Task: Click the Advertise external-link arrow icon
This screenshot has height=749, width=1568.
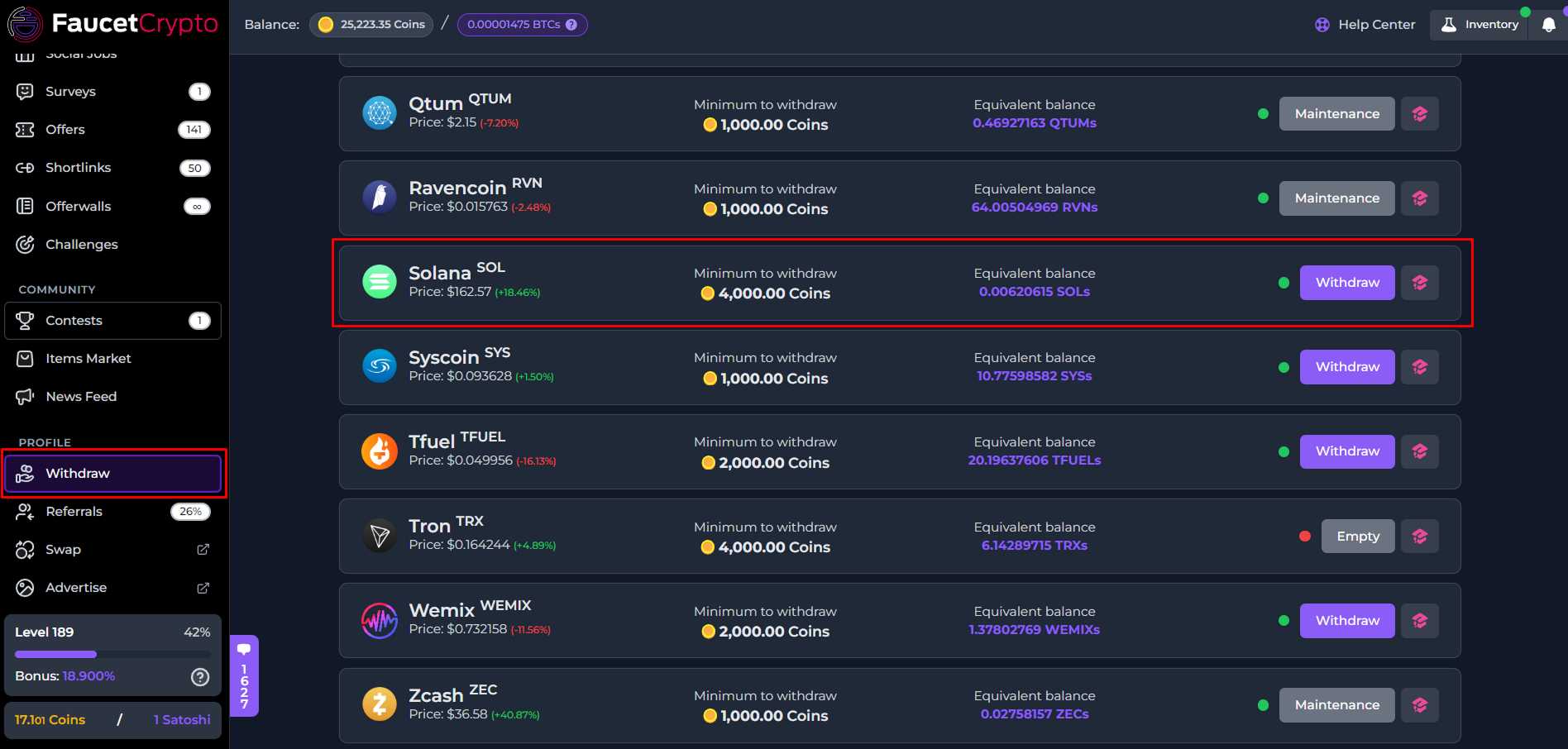Action: point(203,588)
